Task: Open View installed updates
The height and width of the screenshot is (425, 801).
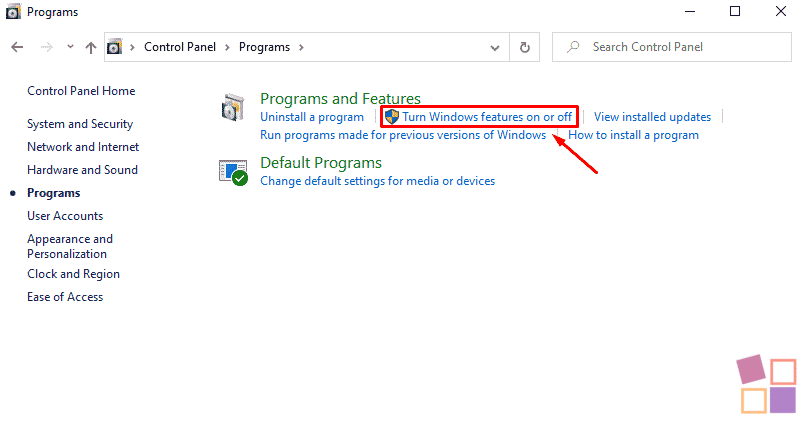Action: (652, 117)
